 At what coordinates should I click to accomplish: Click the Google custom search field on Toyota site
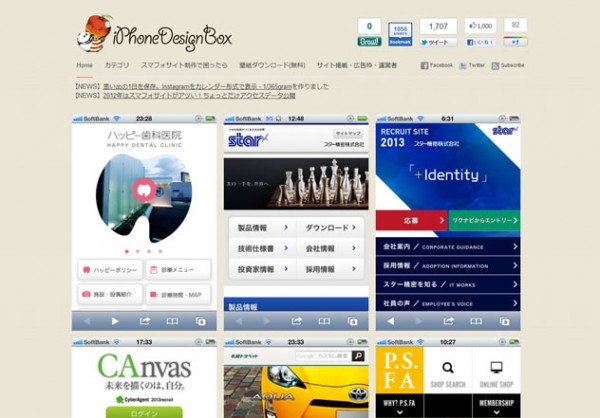(323, 356)
